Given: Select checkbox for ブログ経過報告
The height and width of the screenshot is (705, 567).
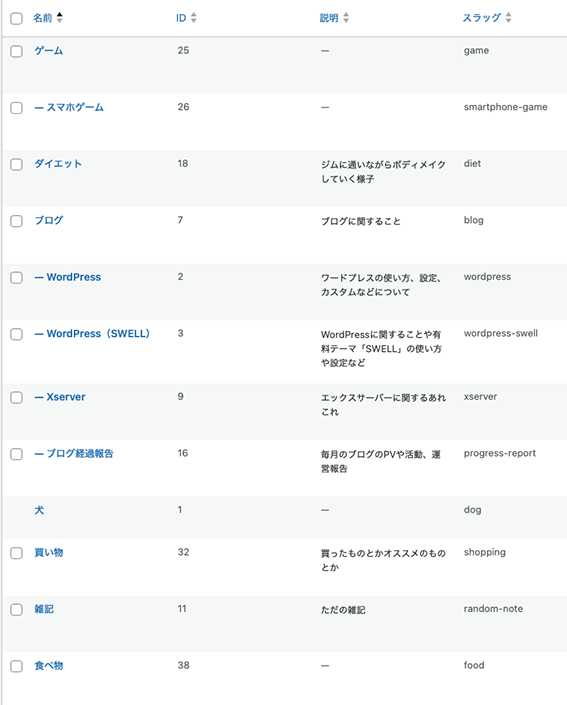Looking at the screenshot, I should pyautogui.click(x=17, y=454).
